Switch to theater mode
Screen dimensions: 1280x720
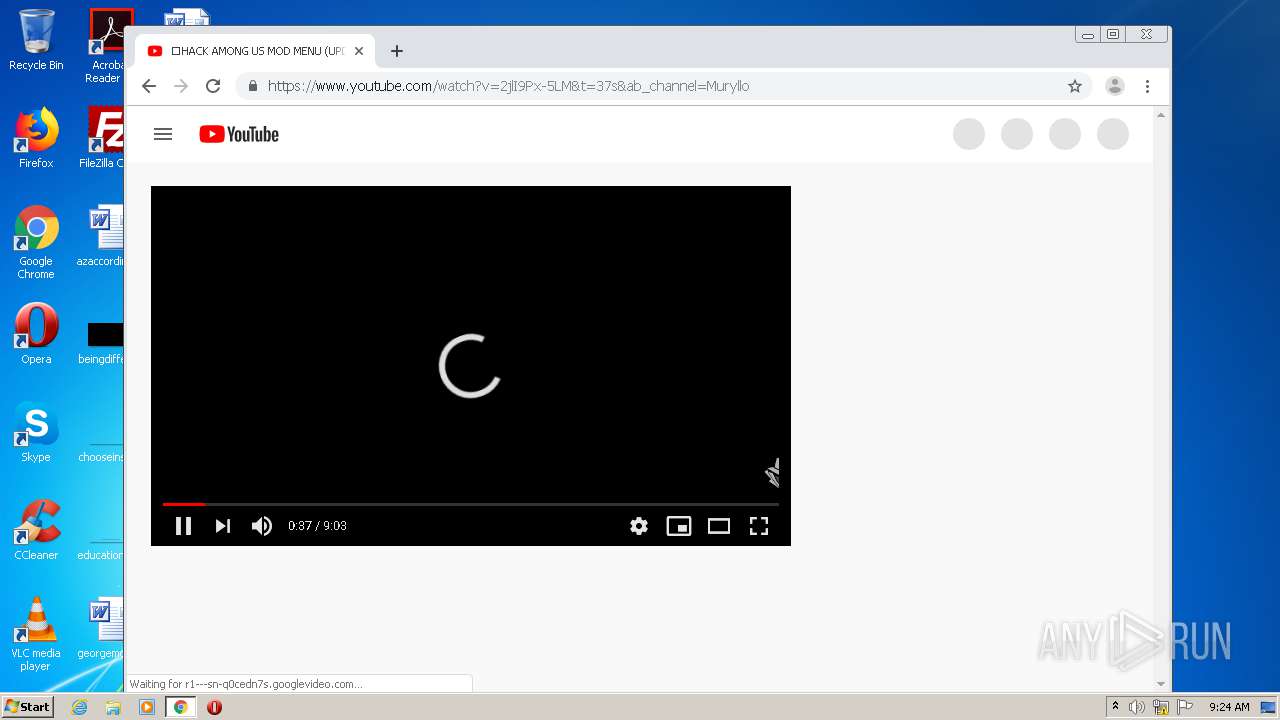[719, 526]
